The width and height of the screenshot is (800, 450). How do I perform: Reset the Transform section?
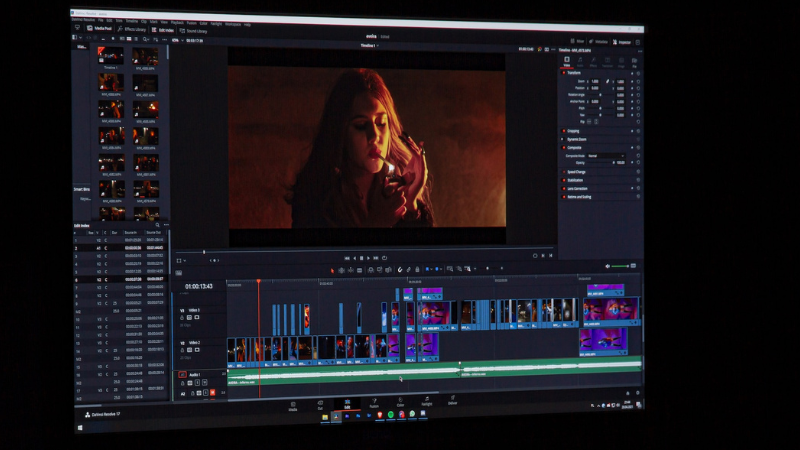click(638, 74)
